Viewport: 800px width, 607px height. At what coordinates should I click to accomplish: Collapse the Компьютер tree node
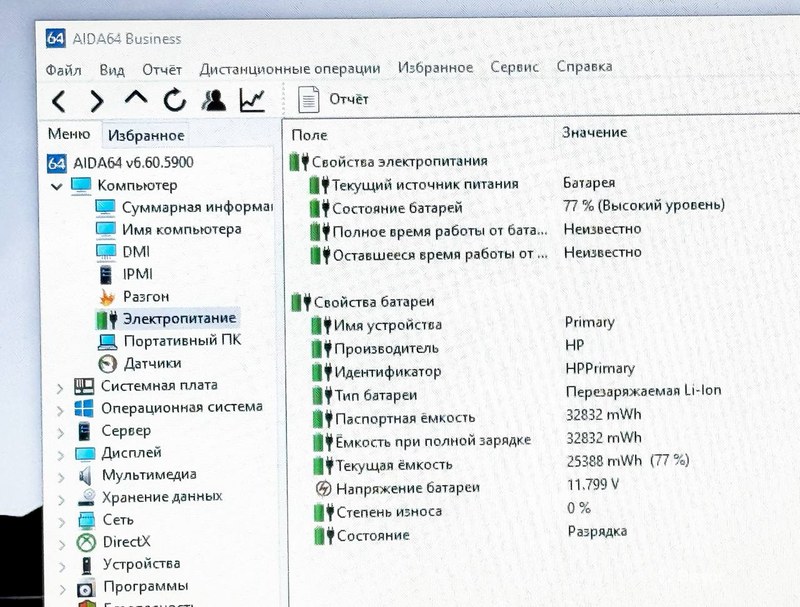(57, 186)
